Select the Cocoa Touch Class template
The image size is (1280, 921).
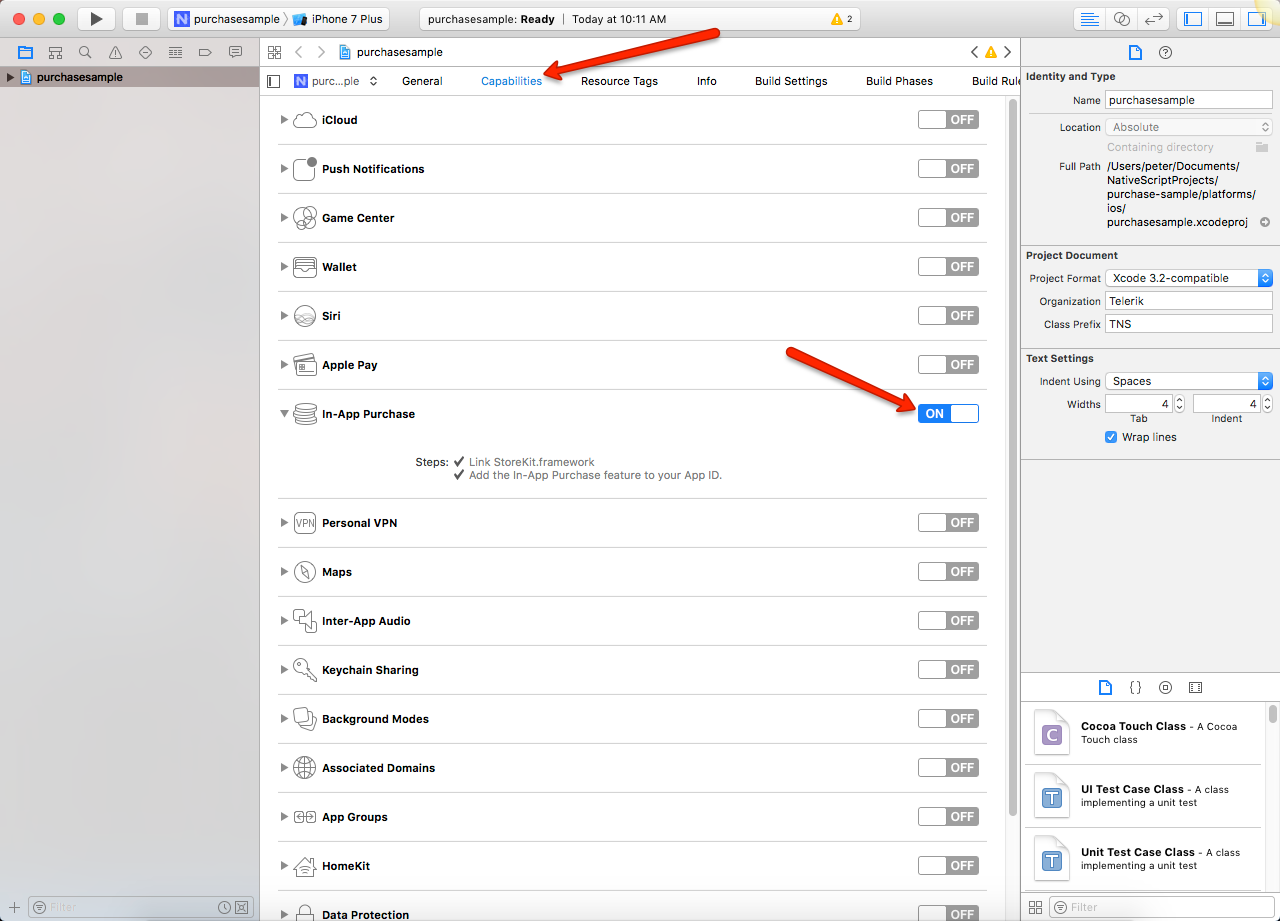click(1141, 733)
